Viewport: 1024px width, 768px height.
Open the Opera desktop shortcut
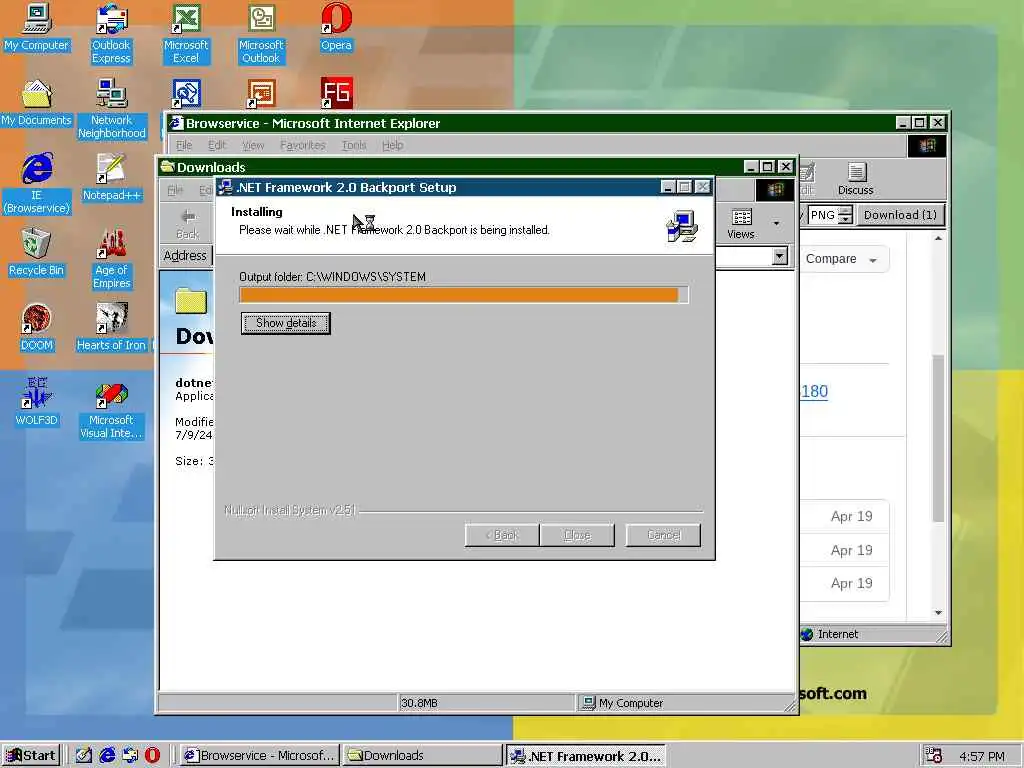336,27
